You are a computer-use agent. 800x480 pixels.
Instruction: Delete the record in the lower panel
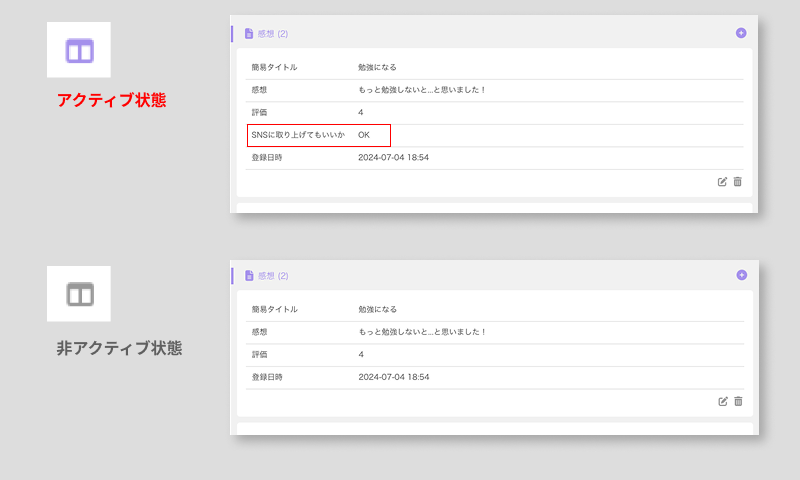[x=738, y=401]
